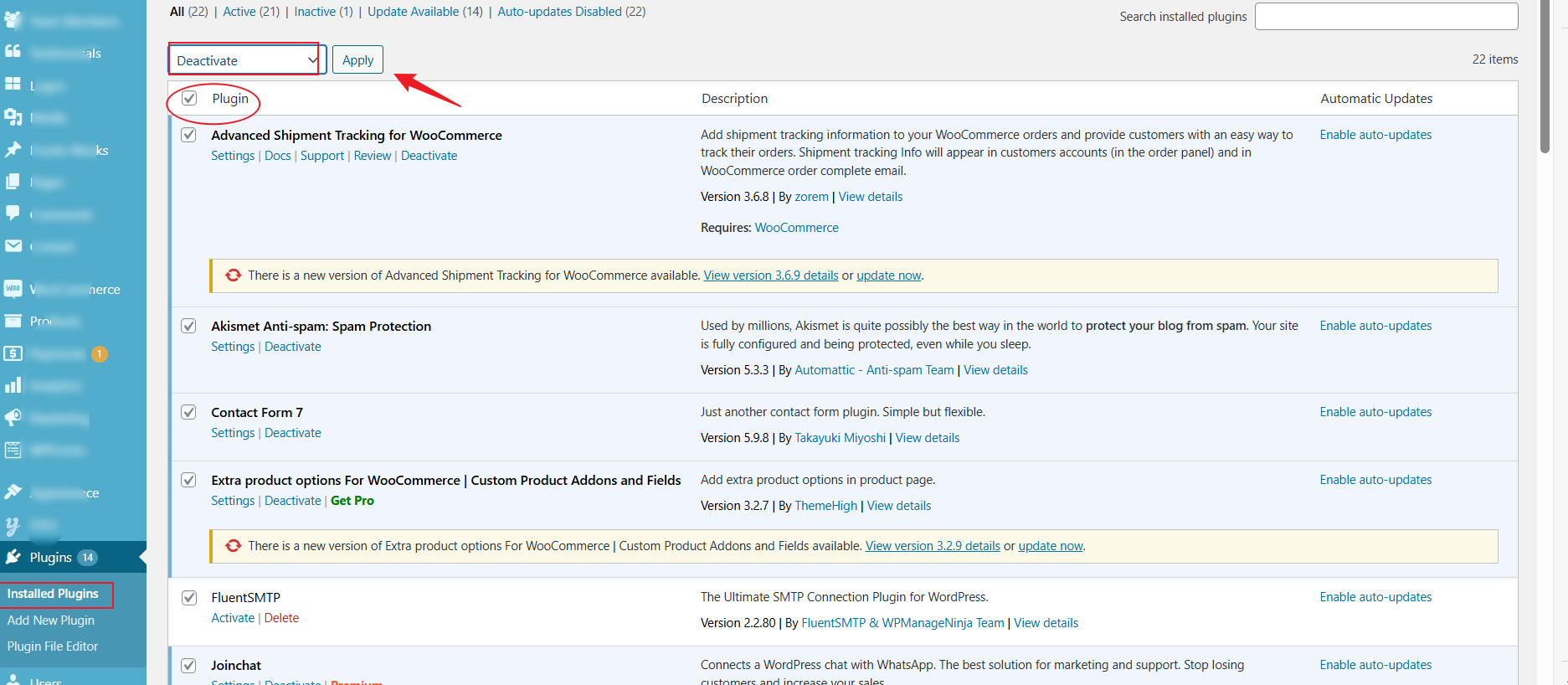Uncheck the Akismet Anti-spam plugin checkbox
The image size is (1568, 685).
tap(188, 326)
